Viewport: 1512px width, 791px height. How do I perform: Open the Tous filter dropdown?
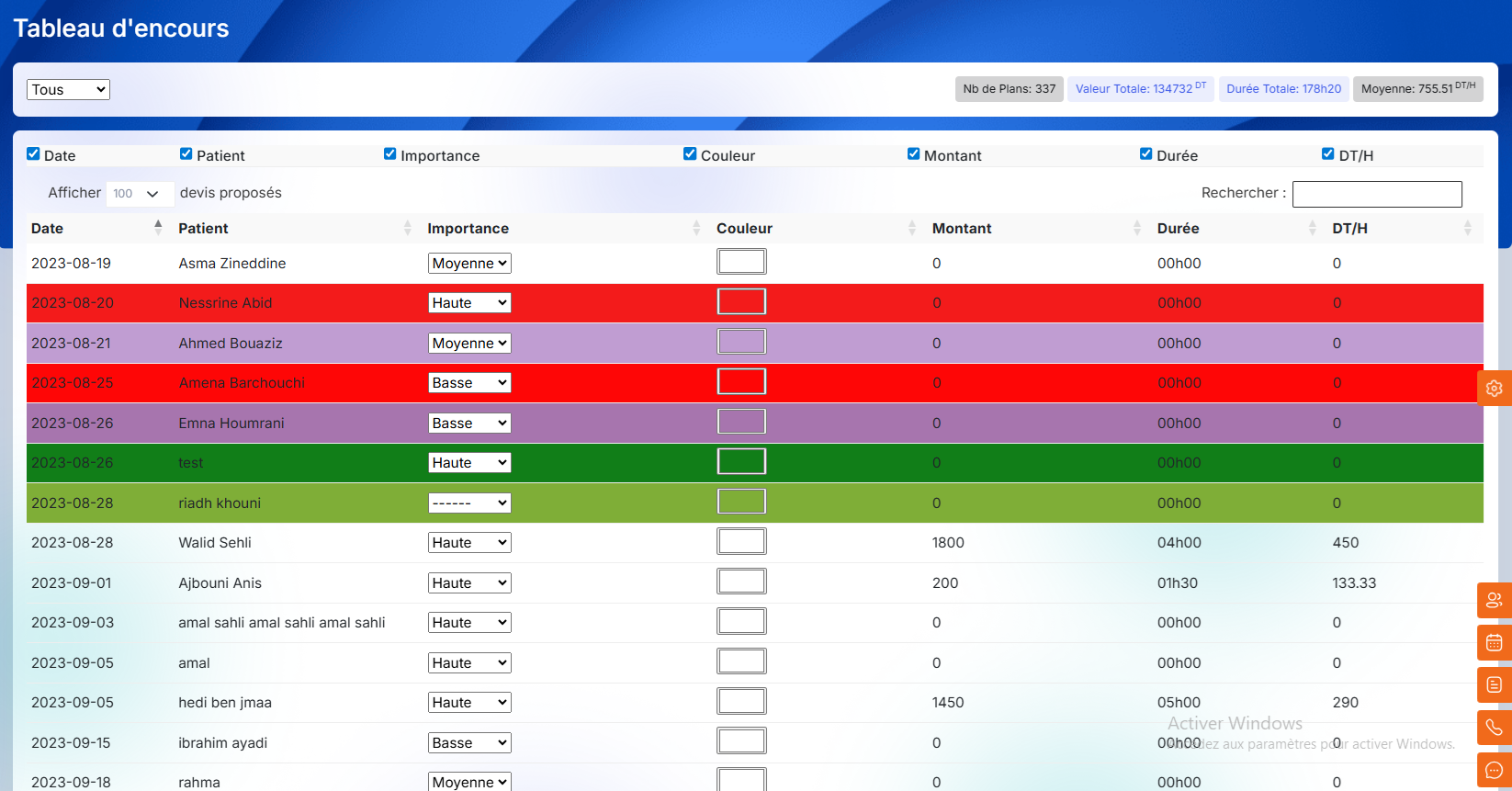68,89
